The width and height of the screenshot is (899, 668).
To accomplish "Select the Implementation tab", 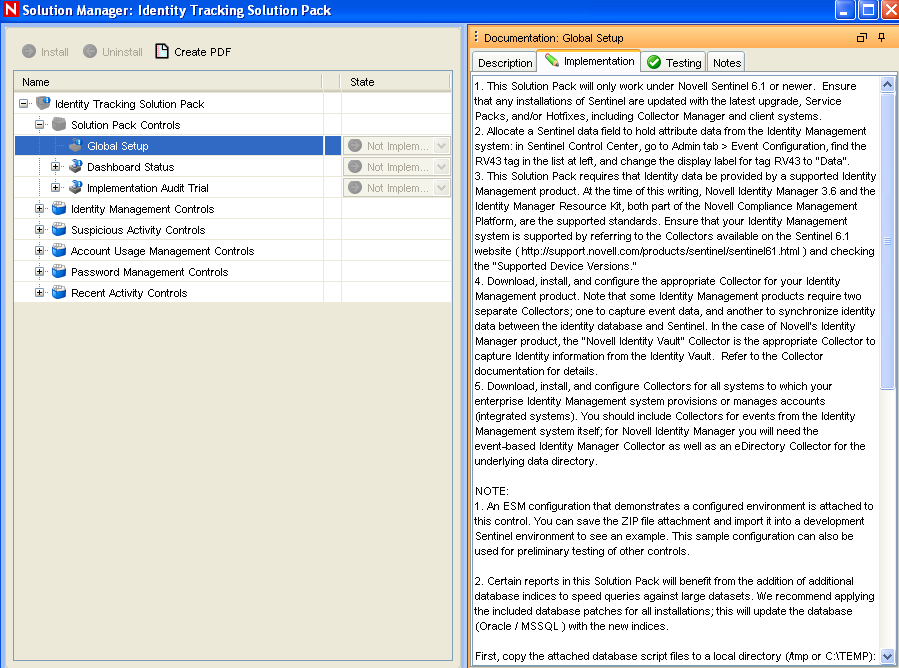I will [589, 61].
